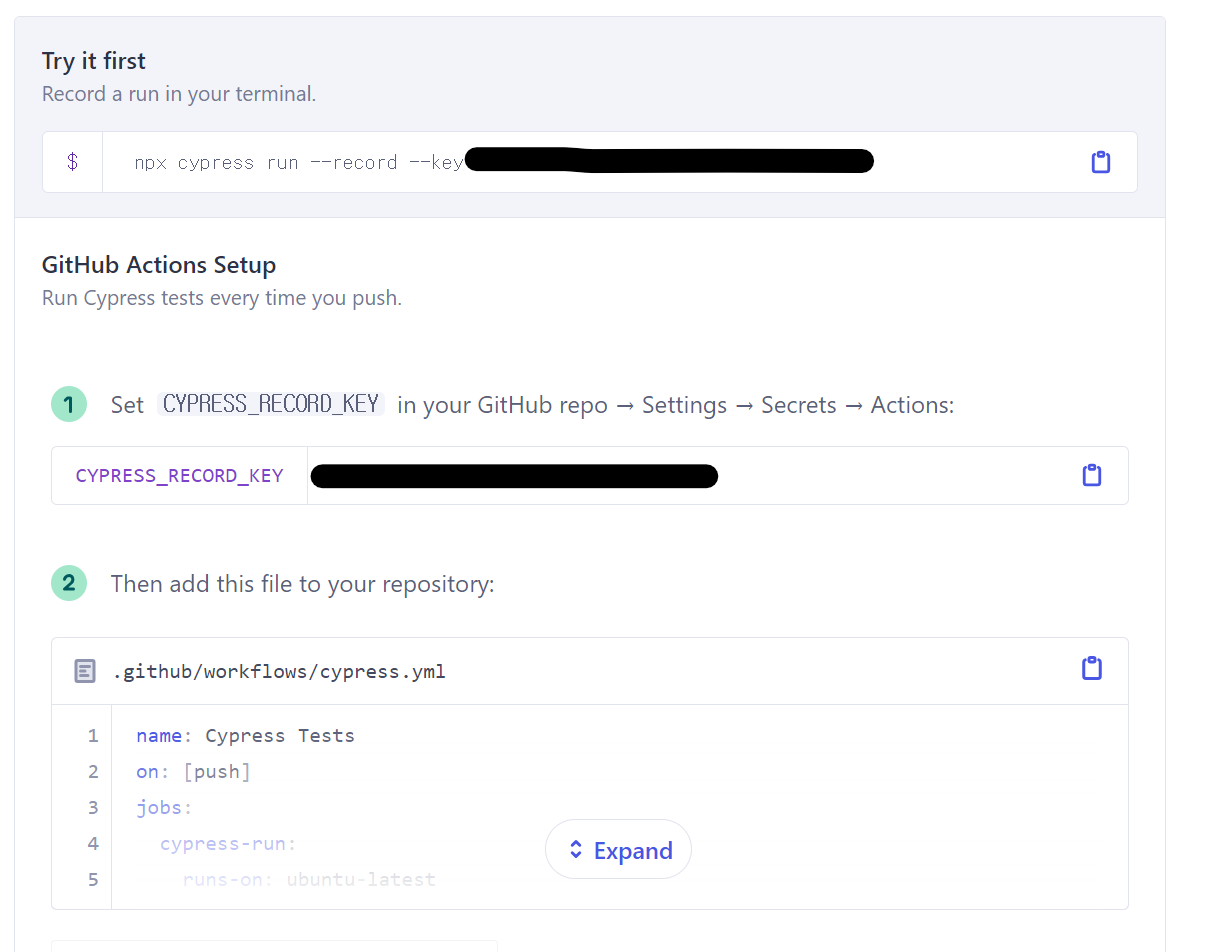Click the file icon beside .github/workflows/cypress.yml
1212x952 pixels.
tap(85, 671)
